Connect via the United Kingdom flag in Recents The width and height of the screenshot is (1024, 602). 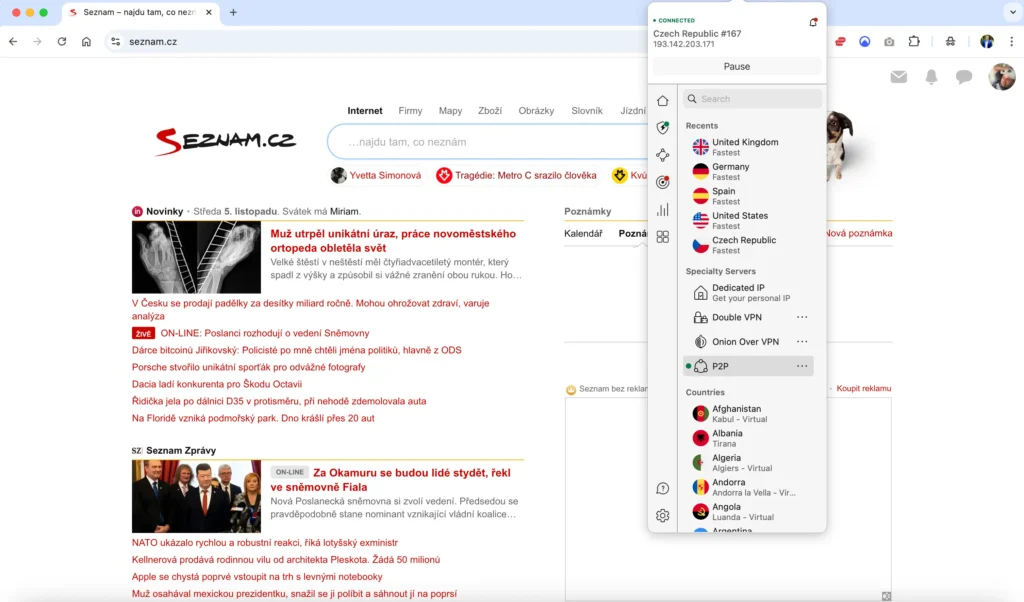pos(700,146)
